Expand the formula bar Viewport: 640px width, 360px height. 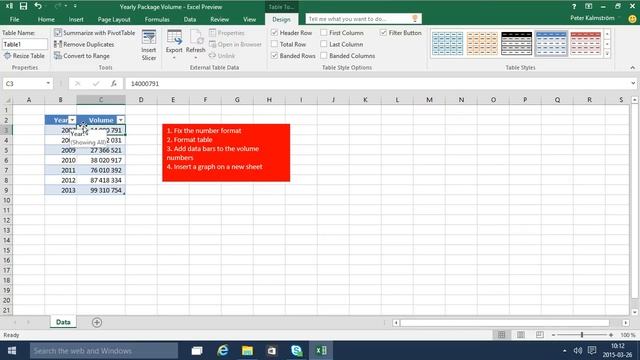633,83
